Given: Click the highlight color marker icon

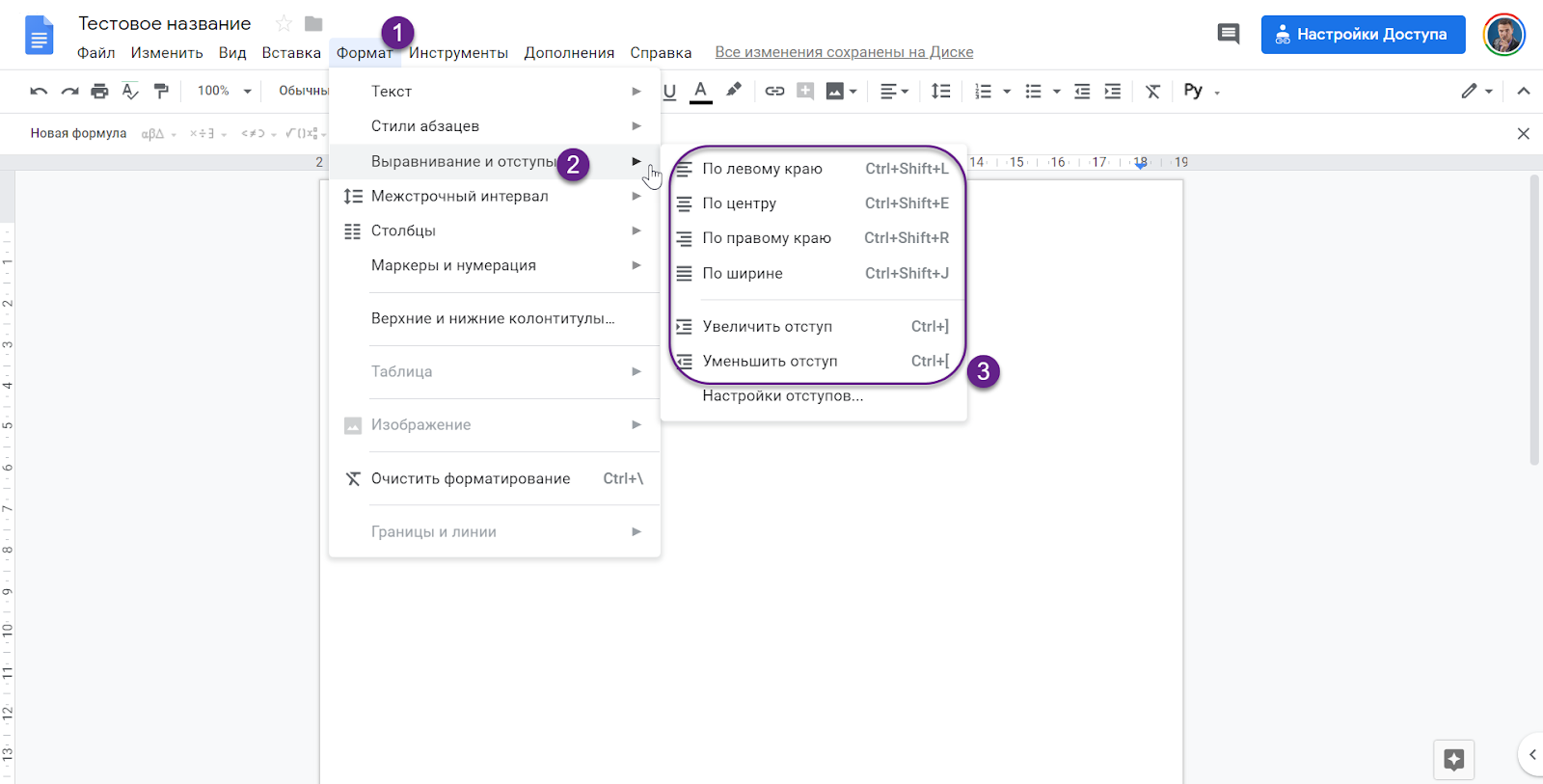Looking at the screenshot, I should click(x=734, y=91).
